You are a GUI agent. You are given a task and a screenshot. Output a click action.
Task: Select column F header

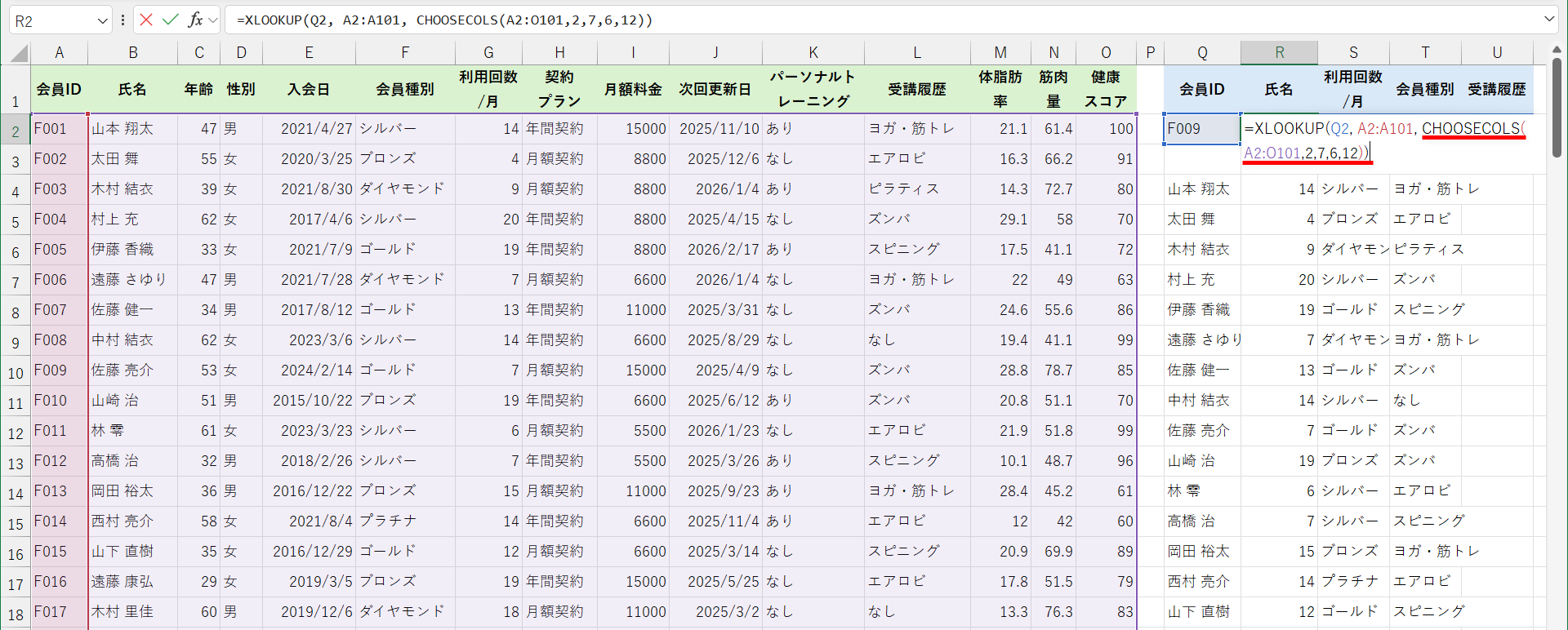point(405,53)
